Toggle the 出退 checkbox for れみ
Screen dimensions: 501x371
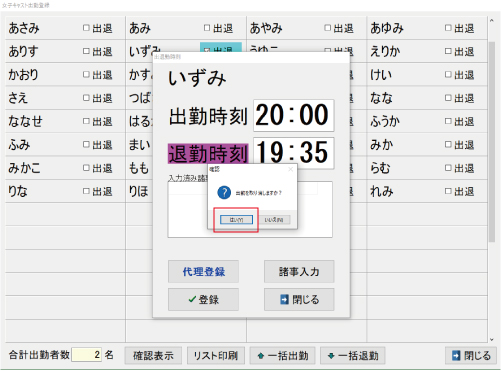tap(448, 191)
